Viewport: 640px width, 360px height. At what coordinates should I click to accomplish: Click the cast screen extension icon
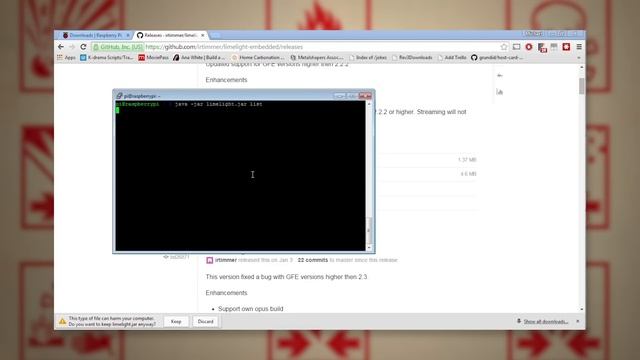516,47
